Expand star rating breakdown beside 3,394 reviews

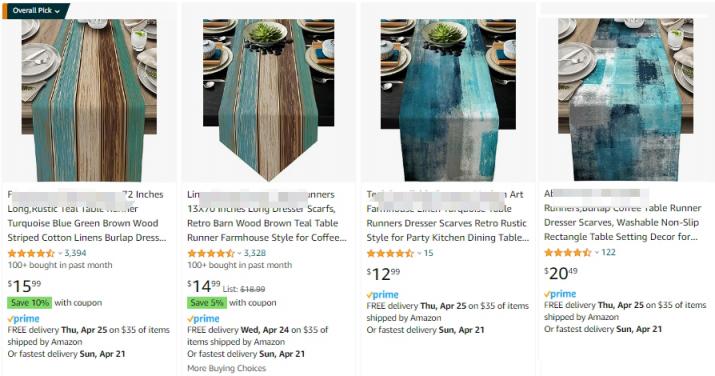(60, 253)
